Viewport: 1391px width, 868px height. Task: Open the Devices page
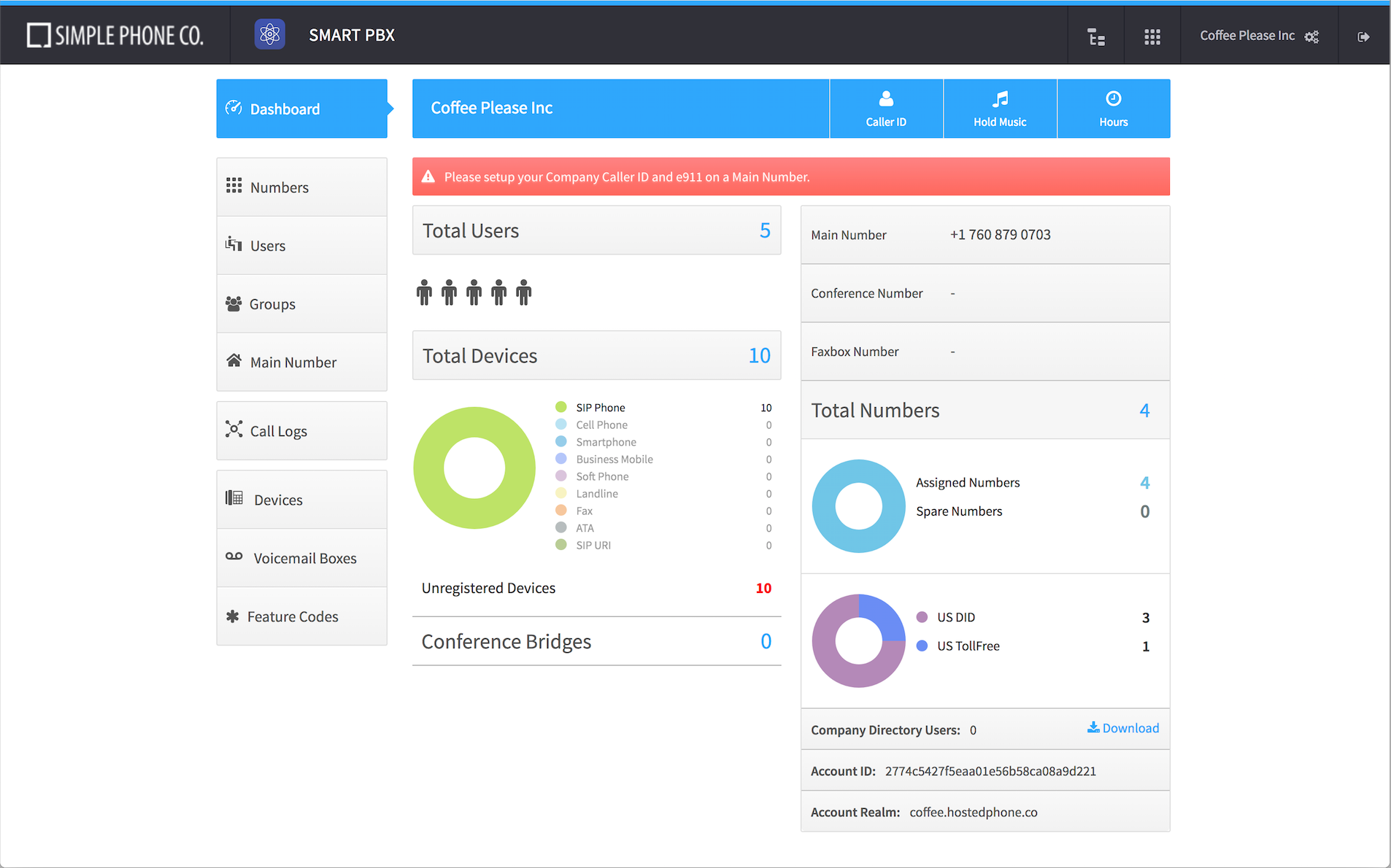pos(301,500)
